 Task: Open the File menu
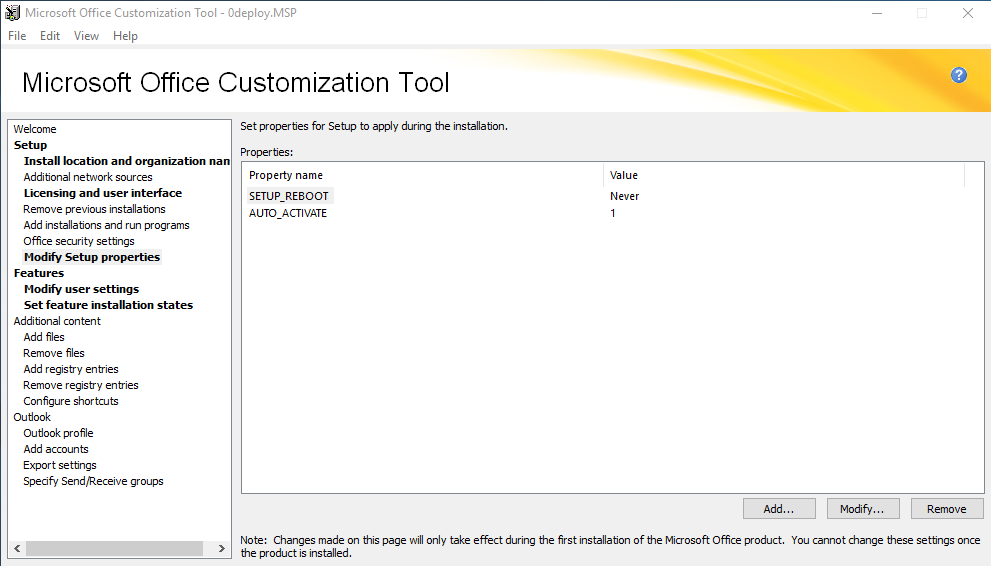click(17, 36)
